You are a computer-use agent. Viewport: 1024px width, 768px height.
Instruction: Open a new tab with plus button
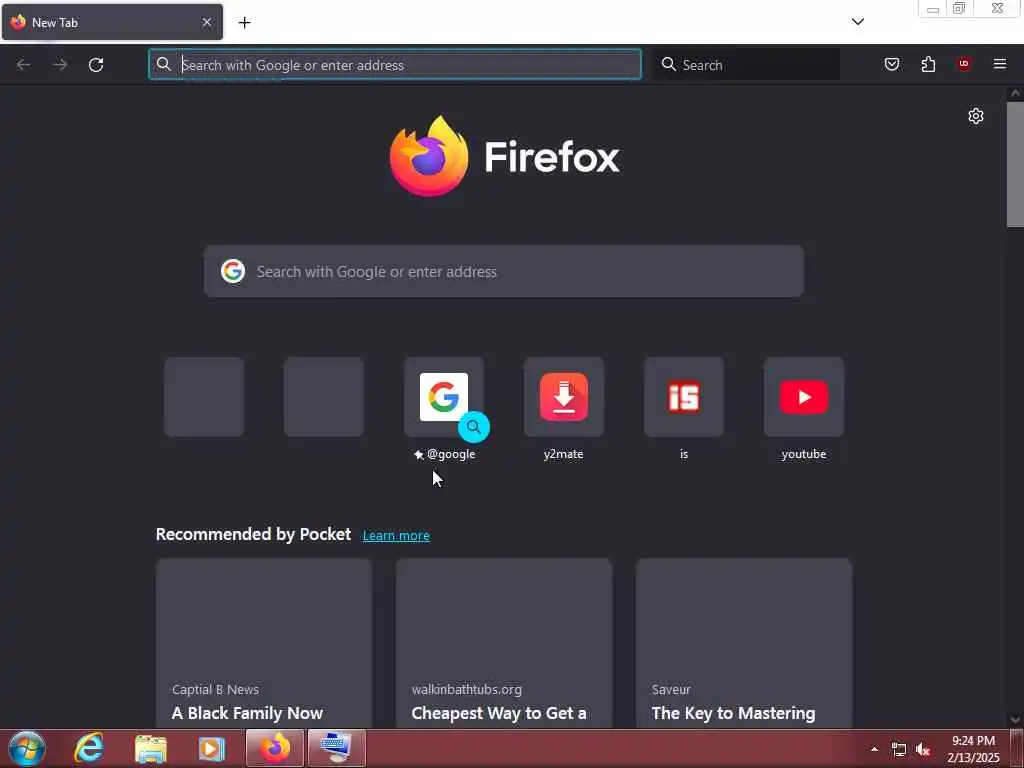point(244,23)
